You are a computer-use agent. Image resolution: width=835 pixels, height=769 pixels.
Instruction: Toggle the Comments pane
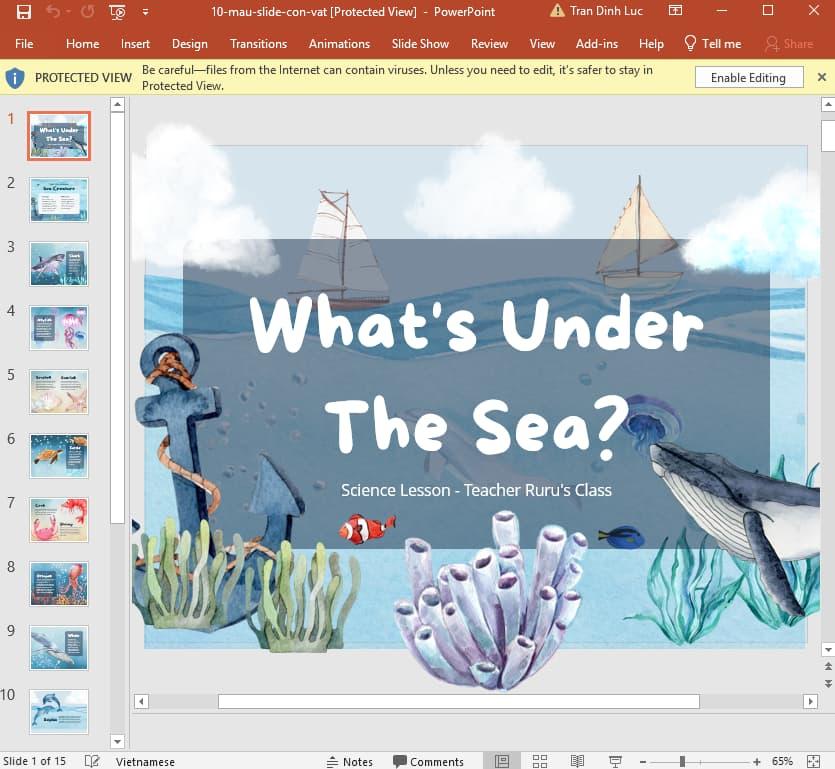tap(428, 761)
